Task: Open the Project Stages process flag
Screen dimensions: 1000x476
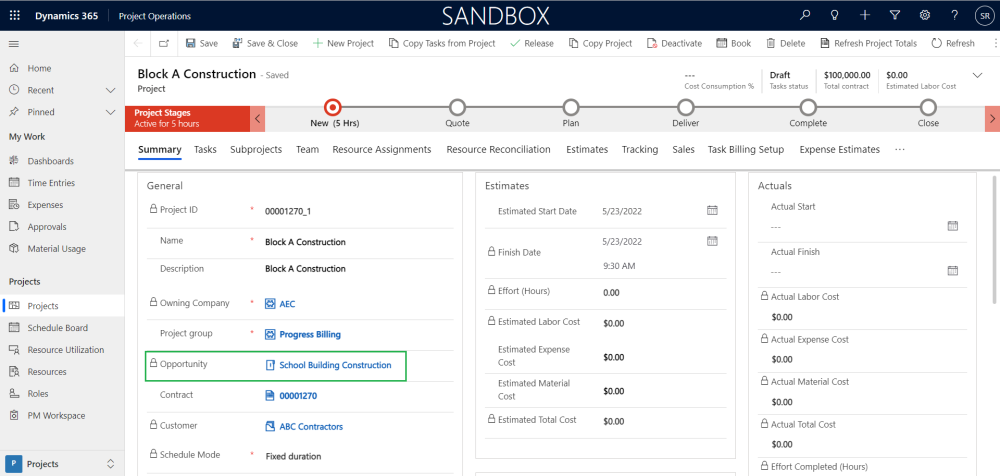Action: pyautogui.click(x=188, y=119)
